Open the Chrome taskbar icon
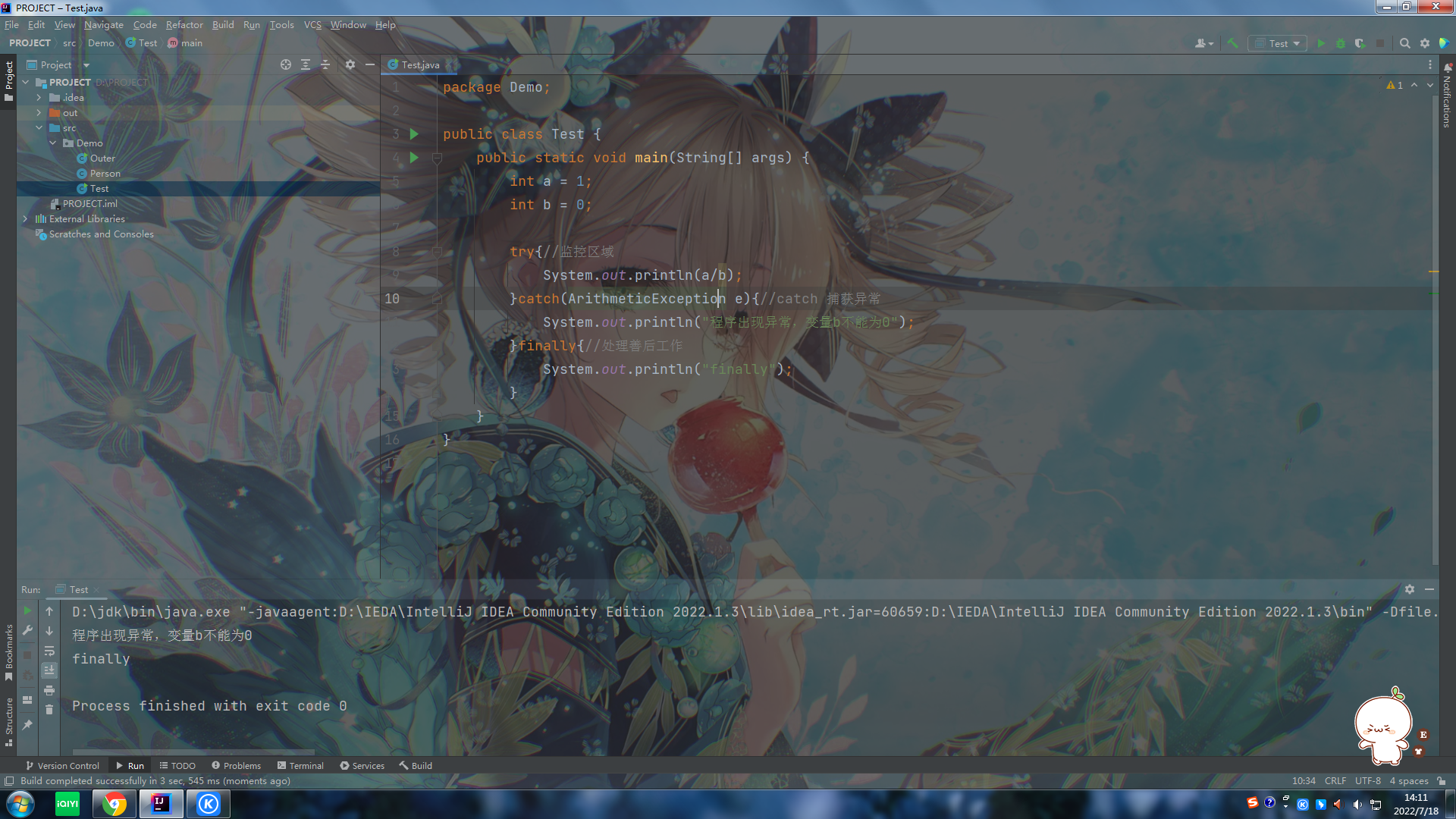Viewport: 1456px width, 819px height. click(115, 804)
